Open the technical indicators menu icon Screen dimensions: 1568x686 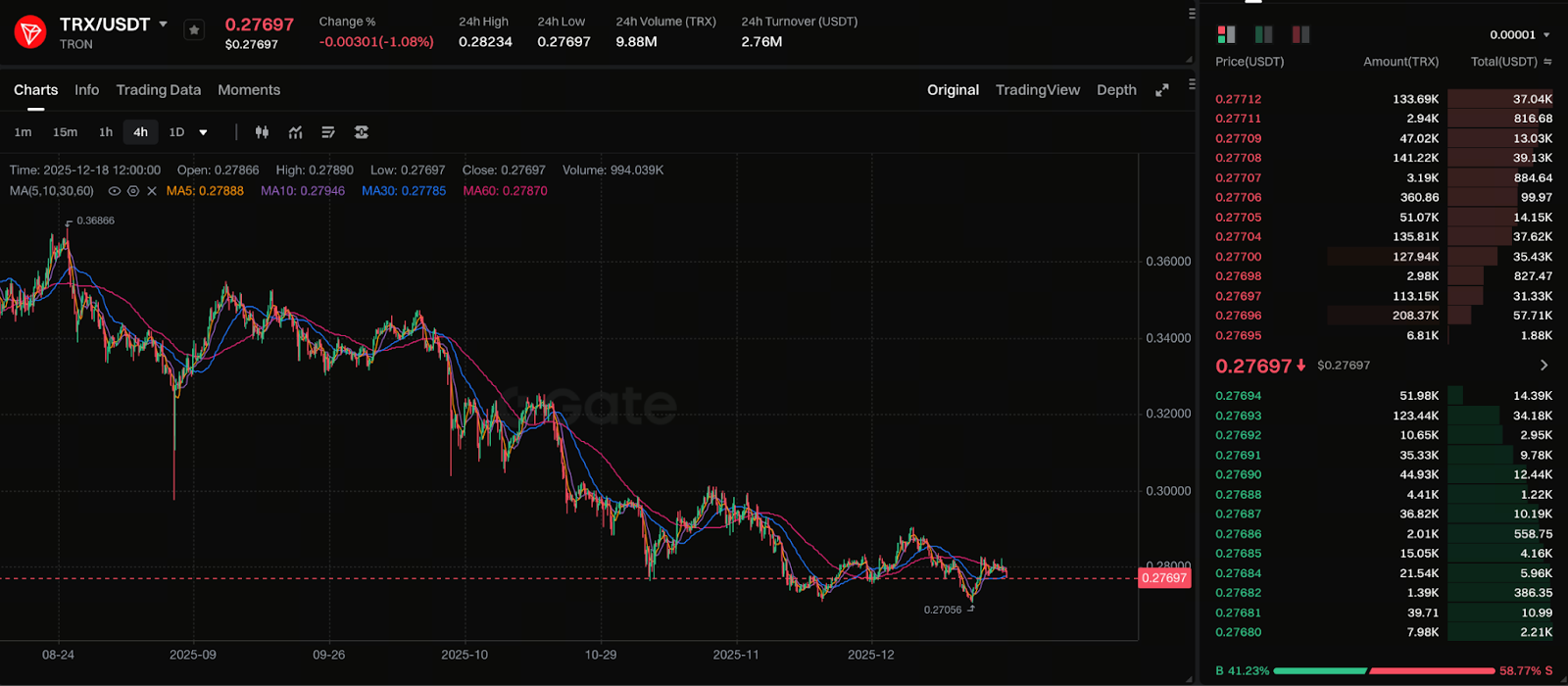point(295,132)
